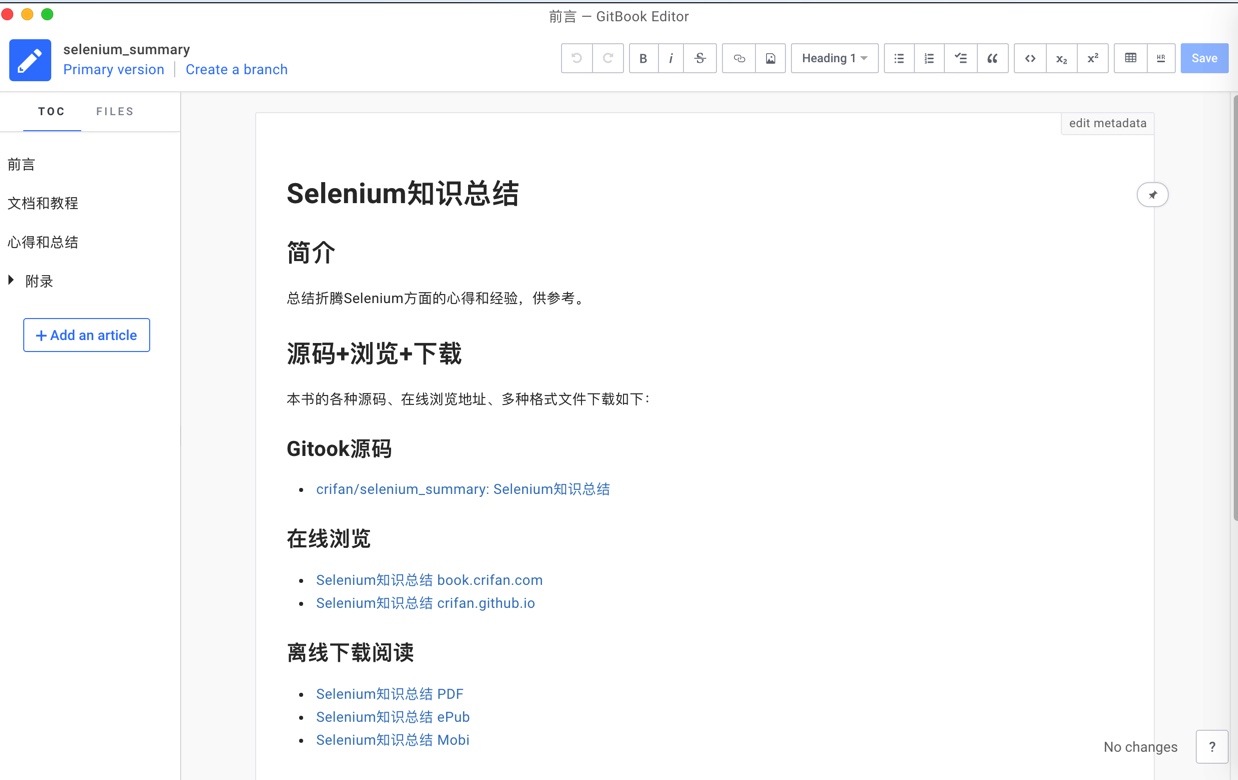Expand the 附录 tree arrow

click(x=11, y=280)
